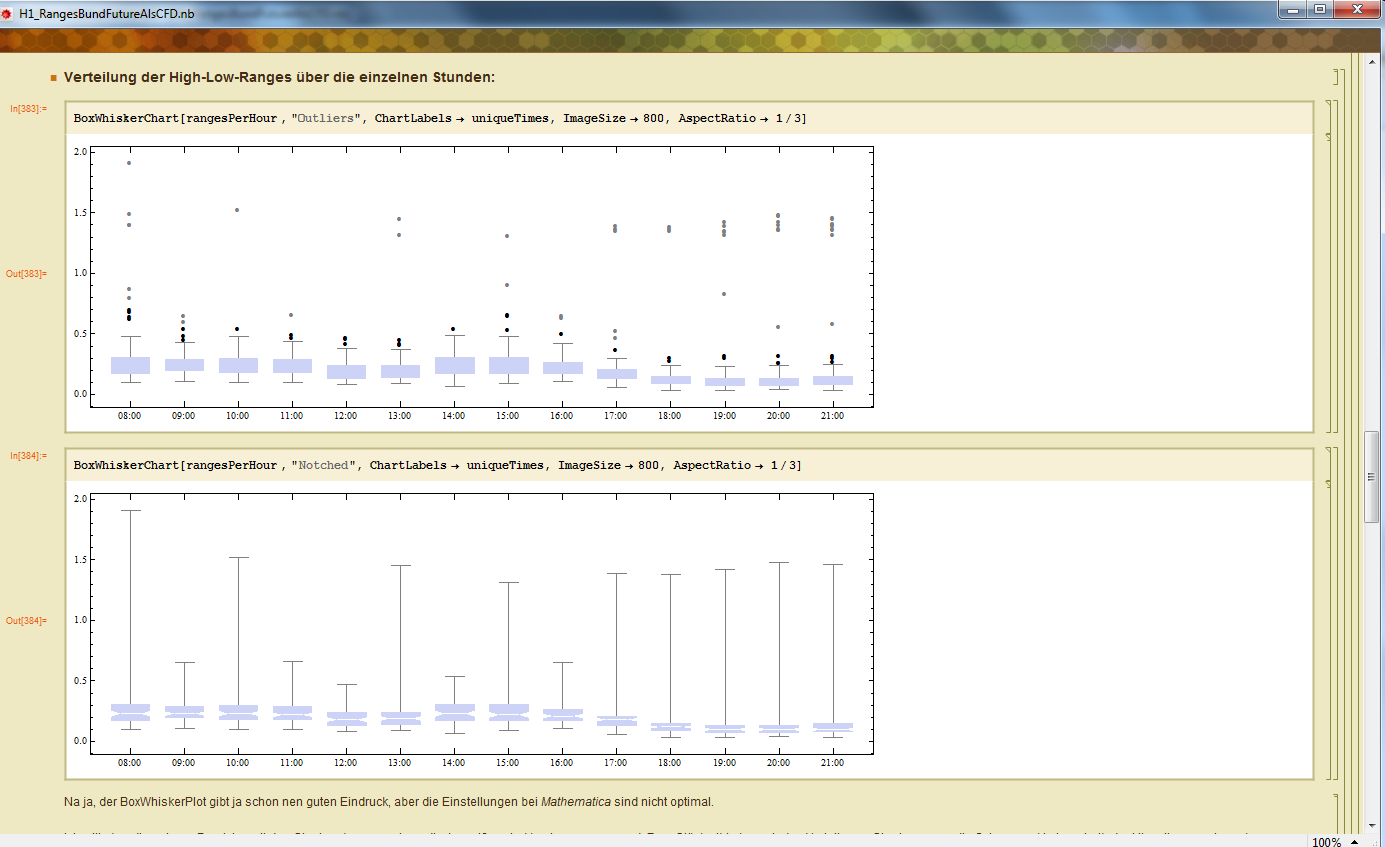Click the scroll-up arrow of the vertical scrollbar
The height and width of the screenshot is (847, 1385).
pyautogui.click(x=1371, y=62)
